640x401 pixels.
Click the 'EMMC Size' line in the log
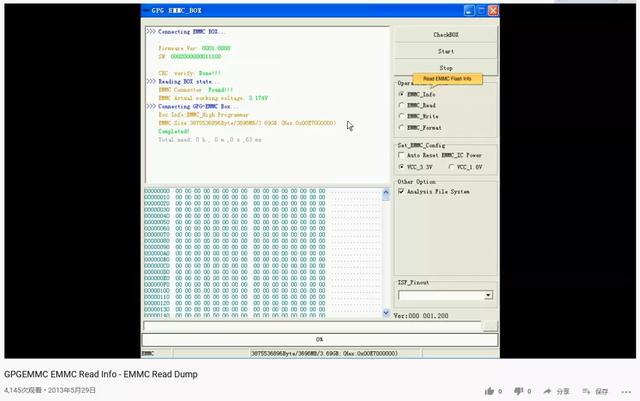247,123
